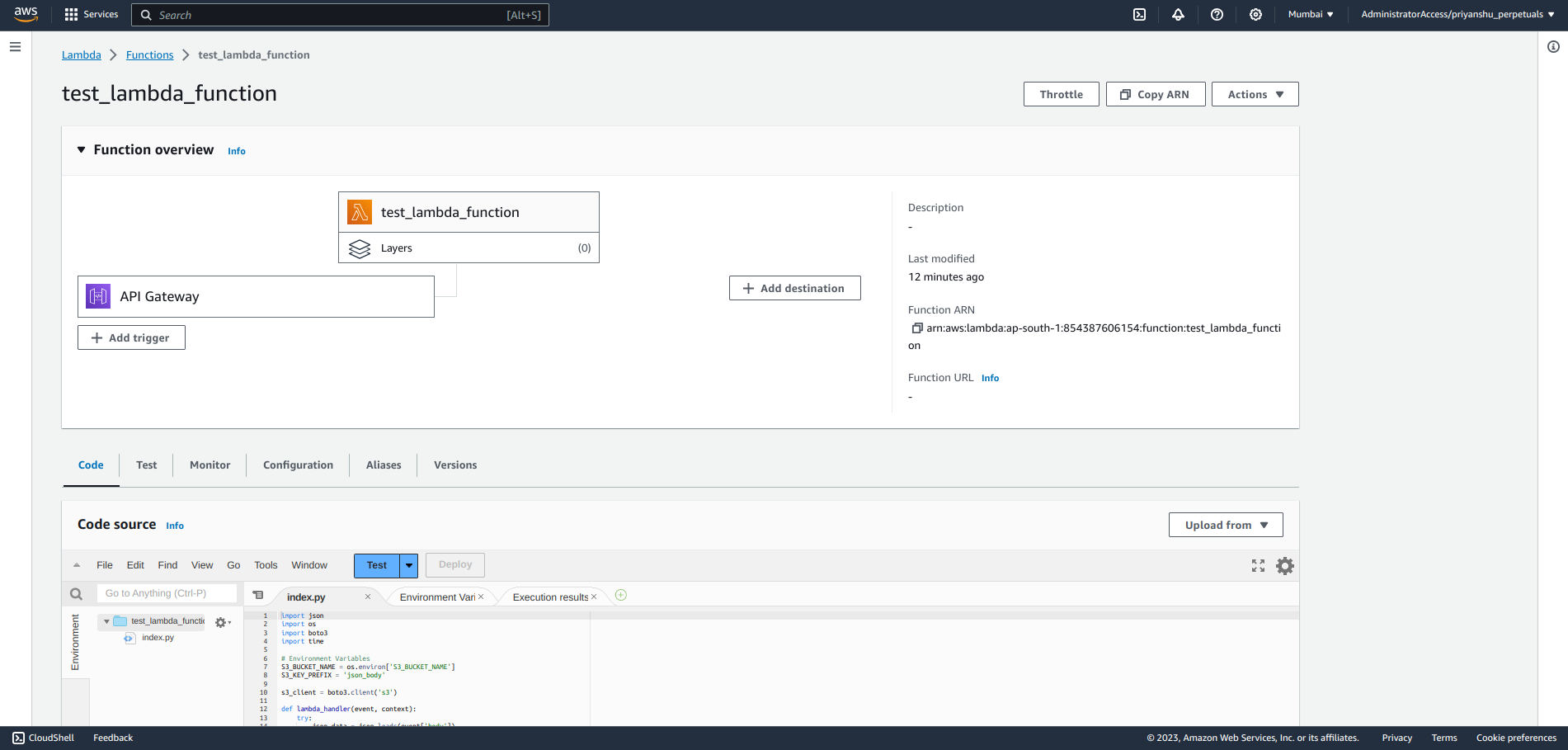Open the Tools menu in editor

[x=266, y=565]
